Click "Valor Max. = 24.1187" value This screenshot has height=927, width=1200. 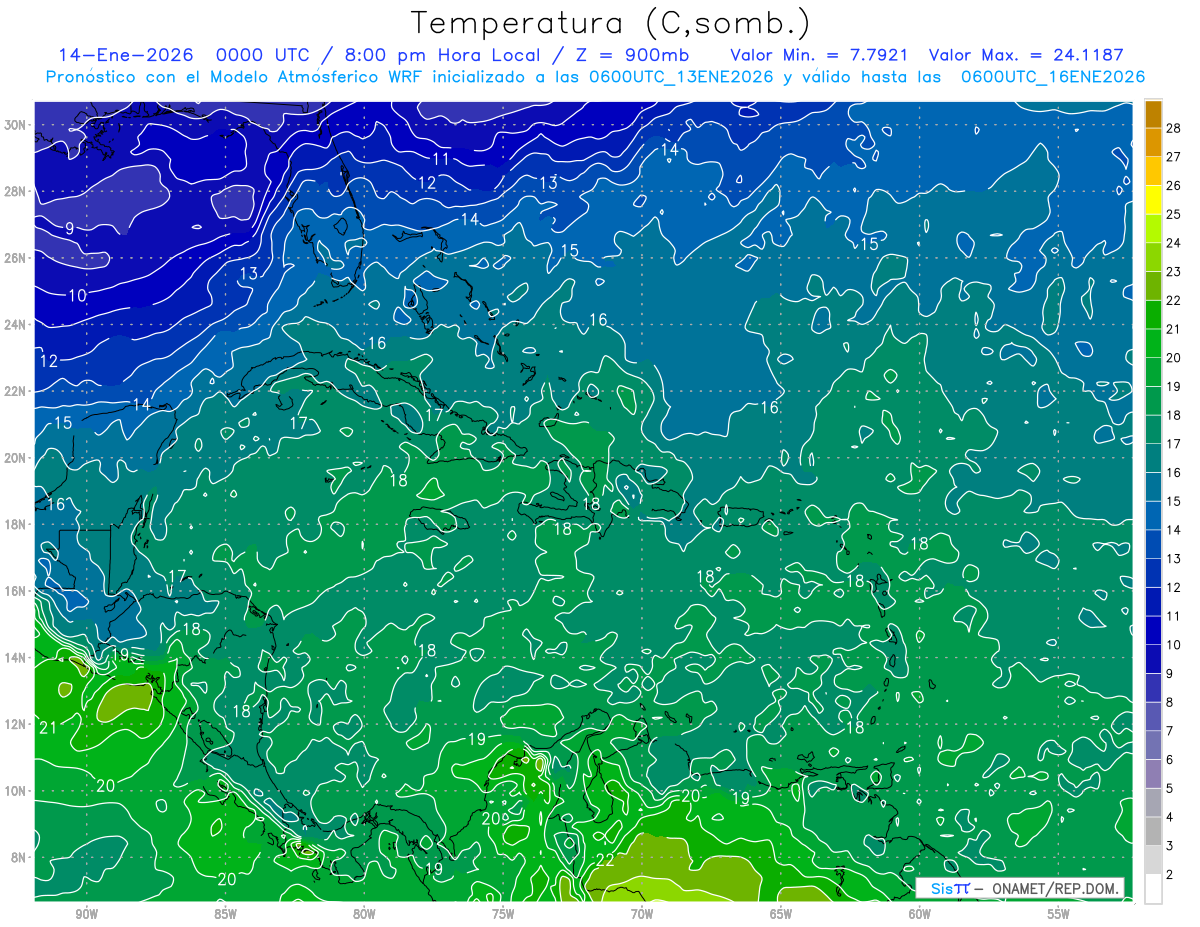click(x=1026, y=55)
